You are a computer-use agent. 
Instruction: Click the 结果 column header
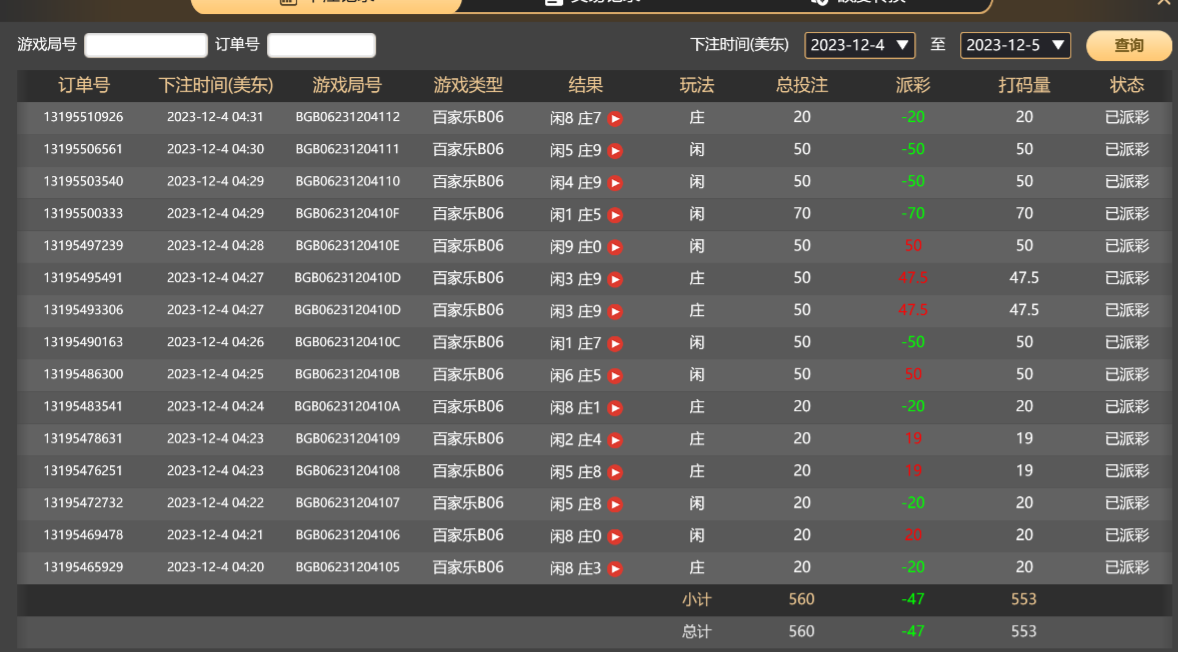tap(585, 86)
